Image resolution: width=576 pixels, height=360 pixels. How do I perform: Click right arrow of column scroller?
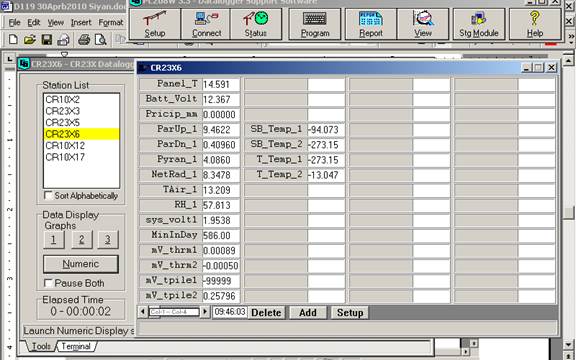pyautogui.click(x=205, y=312)
